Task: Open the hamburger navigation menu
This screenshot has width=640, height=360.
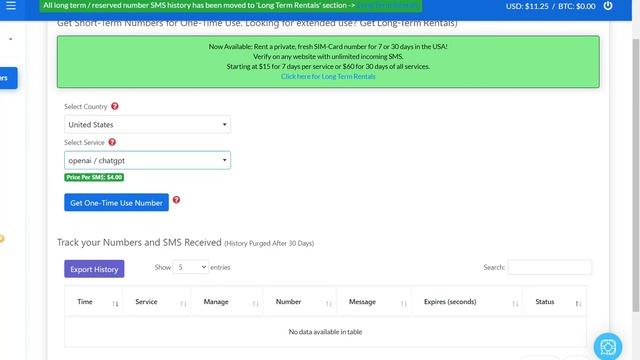Action: click(11, 6)
